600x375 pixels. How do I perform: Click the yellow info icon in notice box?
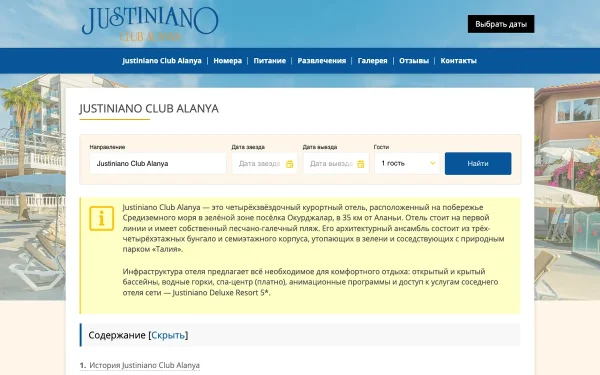101,218
